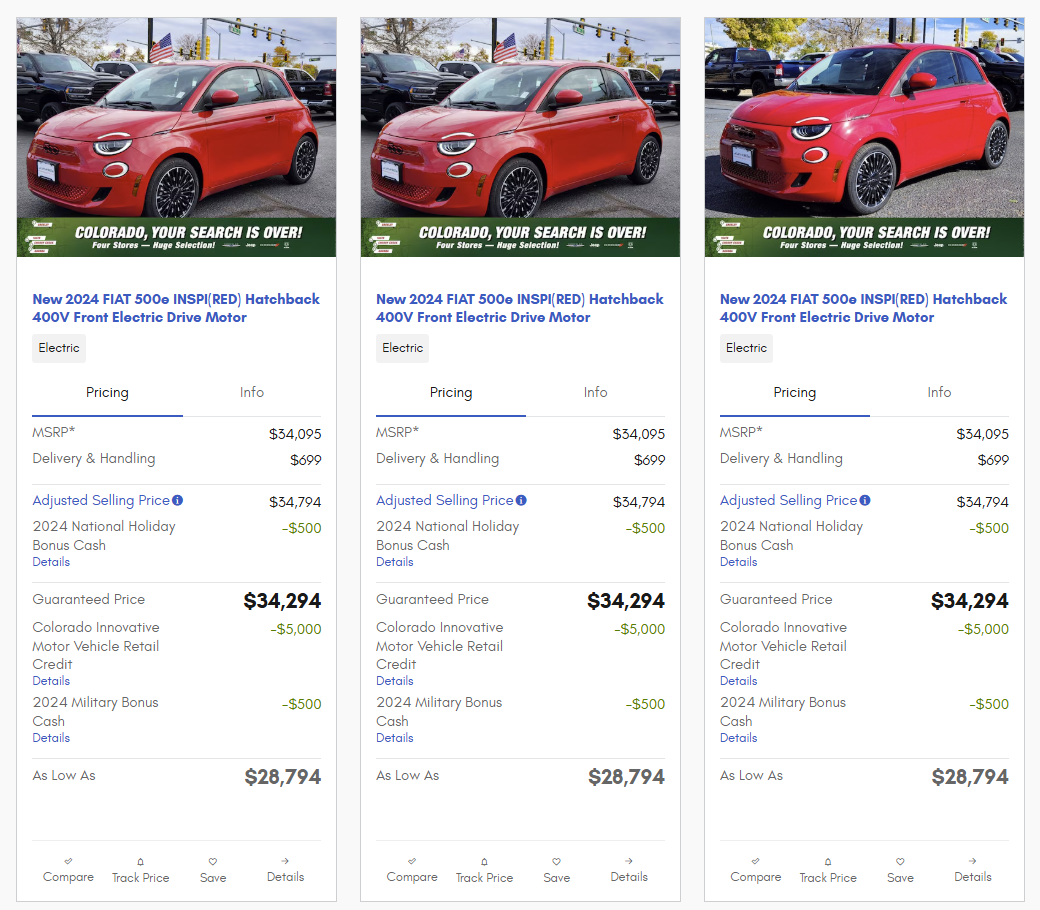
Task: Open Details under Holiday Bonus Cash, middle listing
Action: [x=395, y=562]
